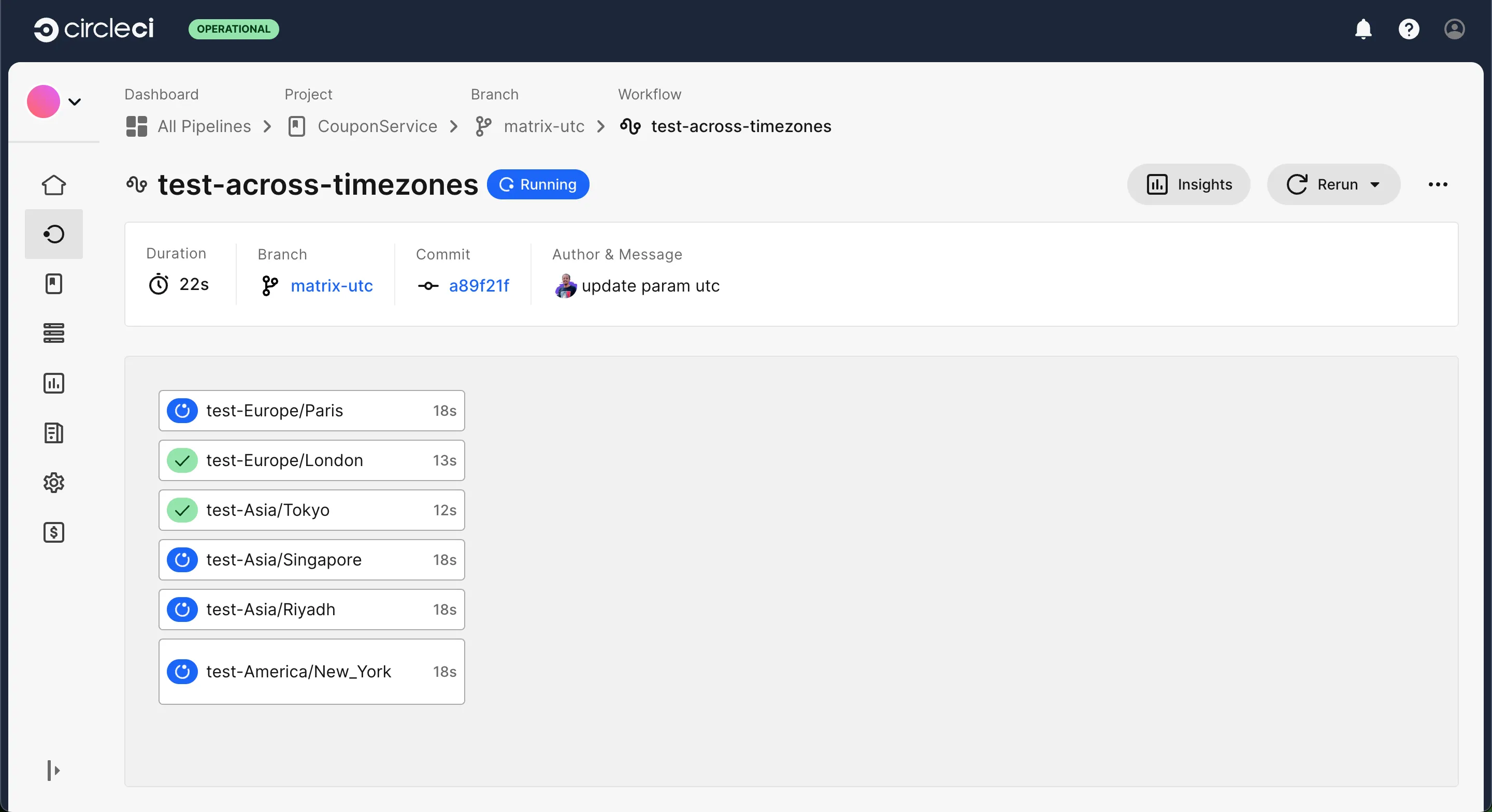Expand the Rerun dropdown arrow
The height and width of the screenshot is (812, 1492).
click(x=1375, y=185)
